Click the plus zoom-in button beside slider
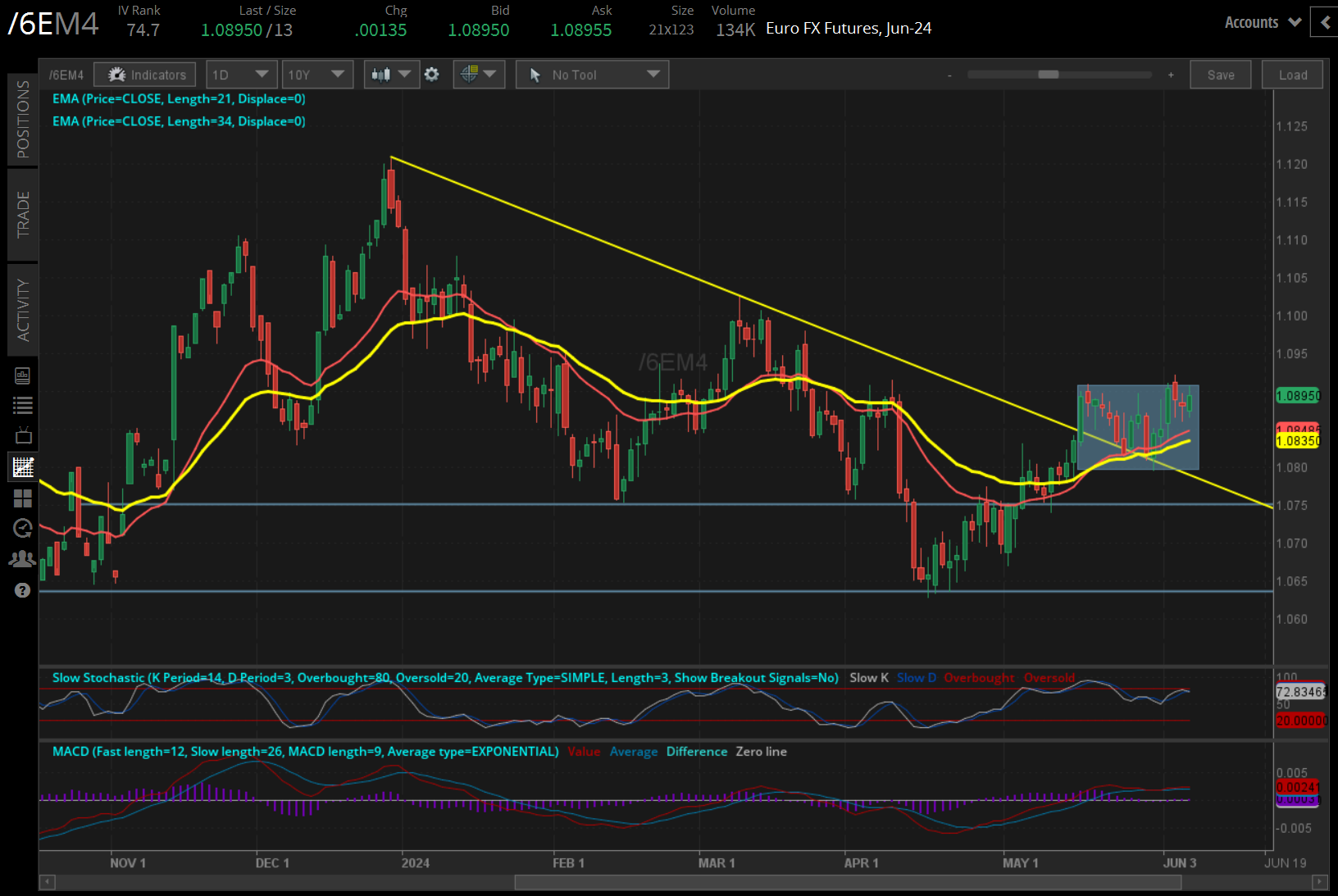 click(1171, 75)
